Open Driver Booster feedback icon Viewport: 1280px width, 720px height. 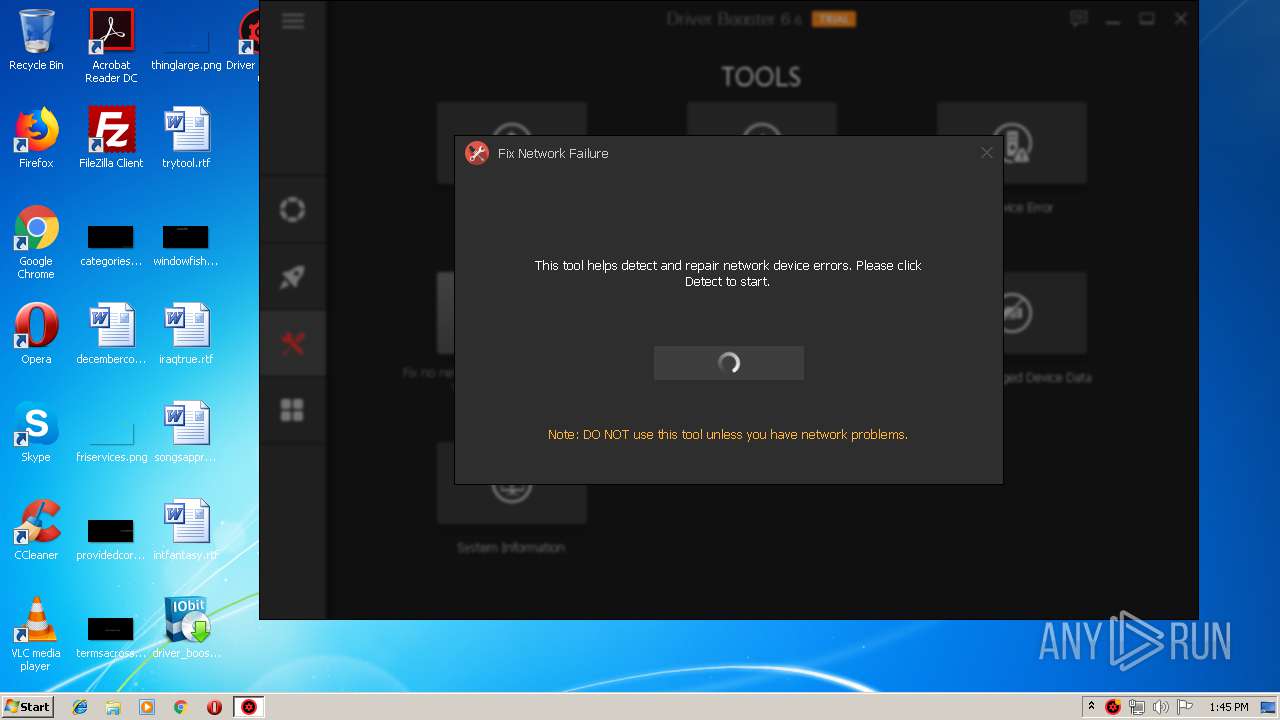coord(1079,19)
